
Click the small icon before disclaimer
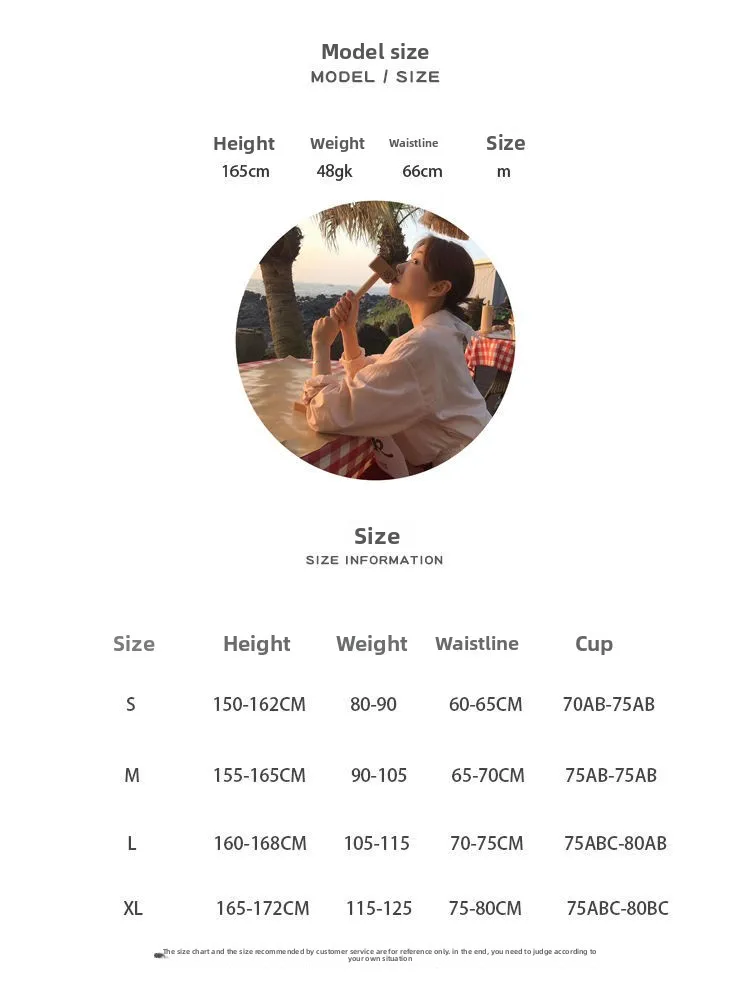[159, 955]
